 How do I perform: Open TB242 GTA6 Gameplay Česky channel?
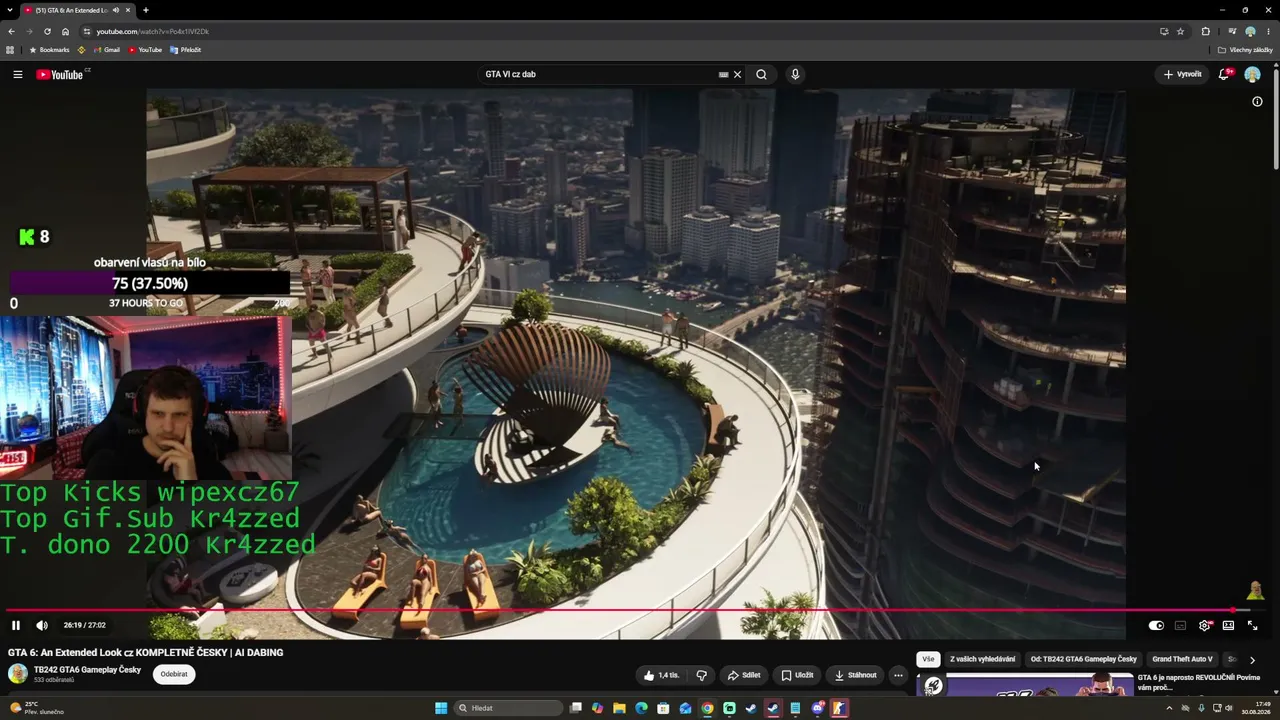point(87,670)
